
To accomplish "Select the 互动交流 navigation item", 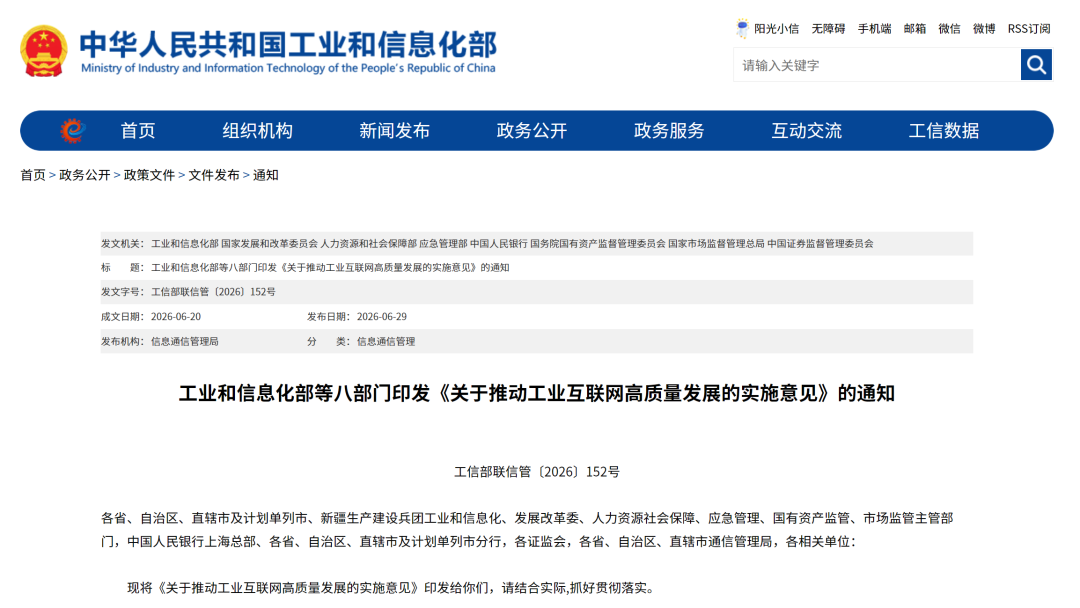I will tap(807, 131).
